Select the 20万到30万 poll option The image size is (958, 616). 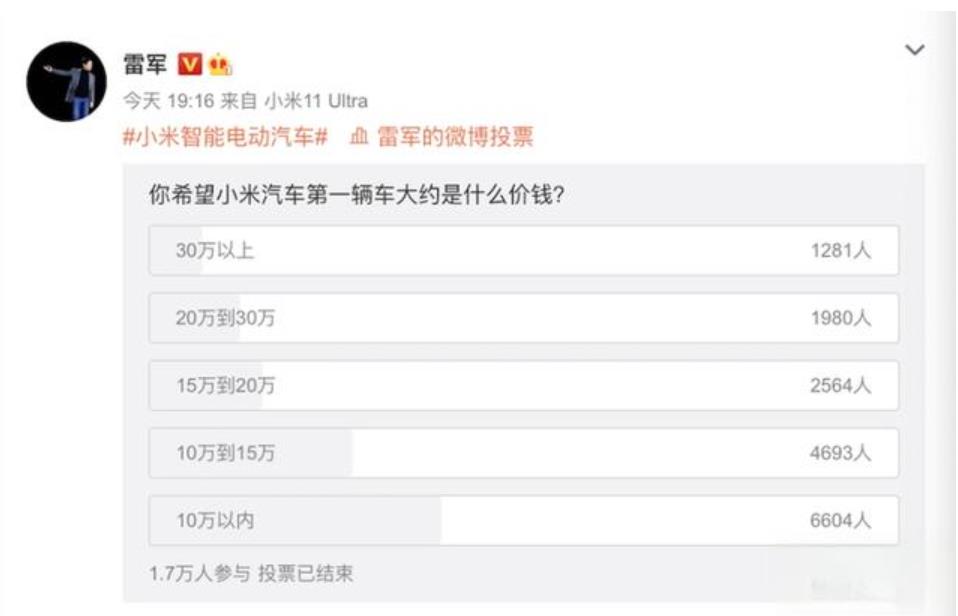tap(524, 318)
